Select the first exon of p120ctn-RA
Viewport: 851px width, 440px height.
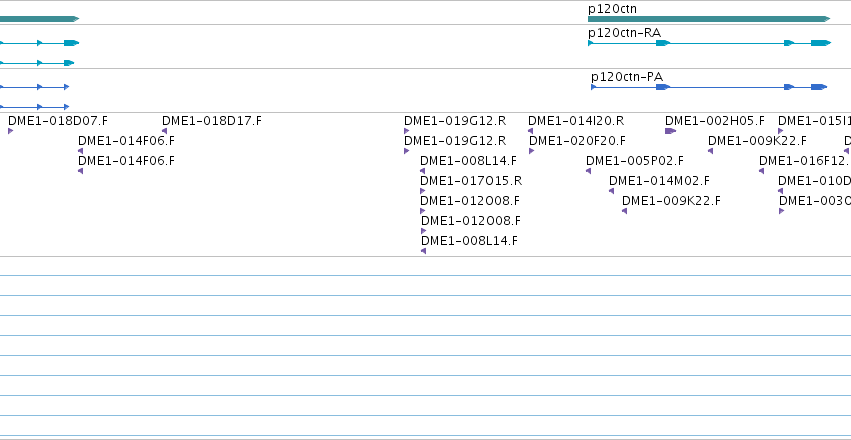tap(590, 43)
